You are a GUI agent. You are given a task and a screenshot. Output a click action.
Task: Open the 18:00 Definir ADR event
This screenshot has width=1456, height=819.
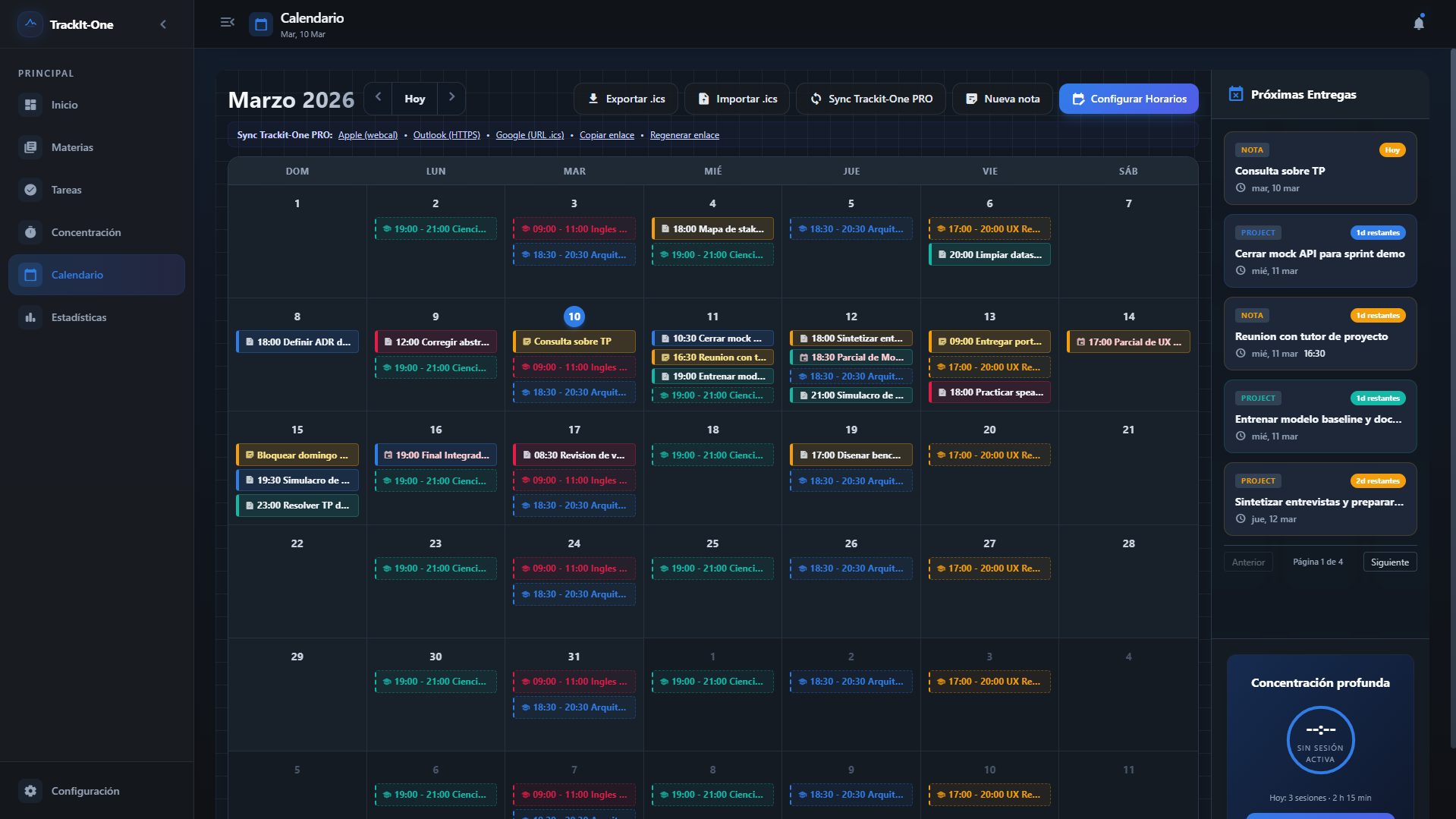pos(297,342)
